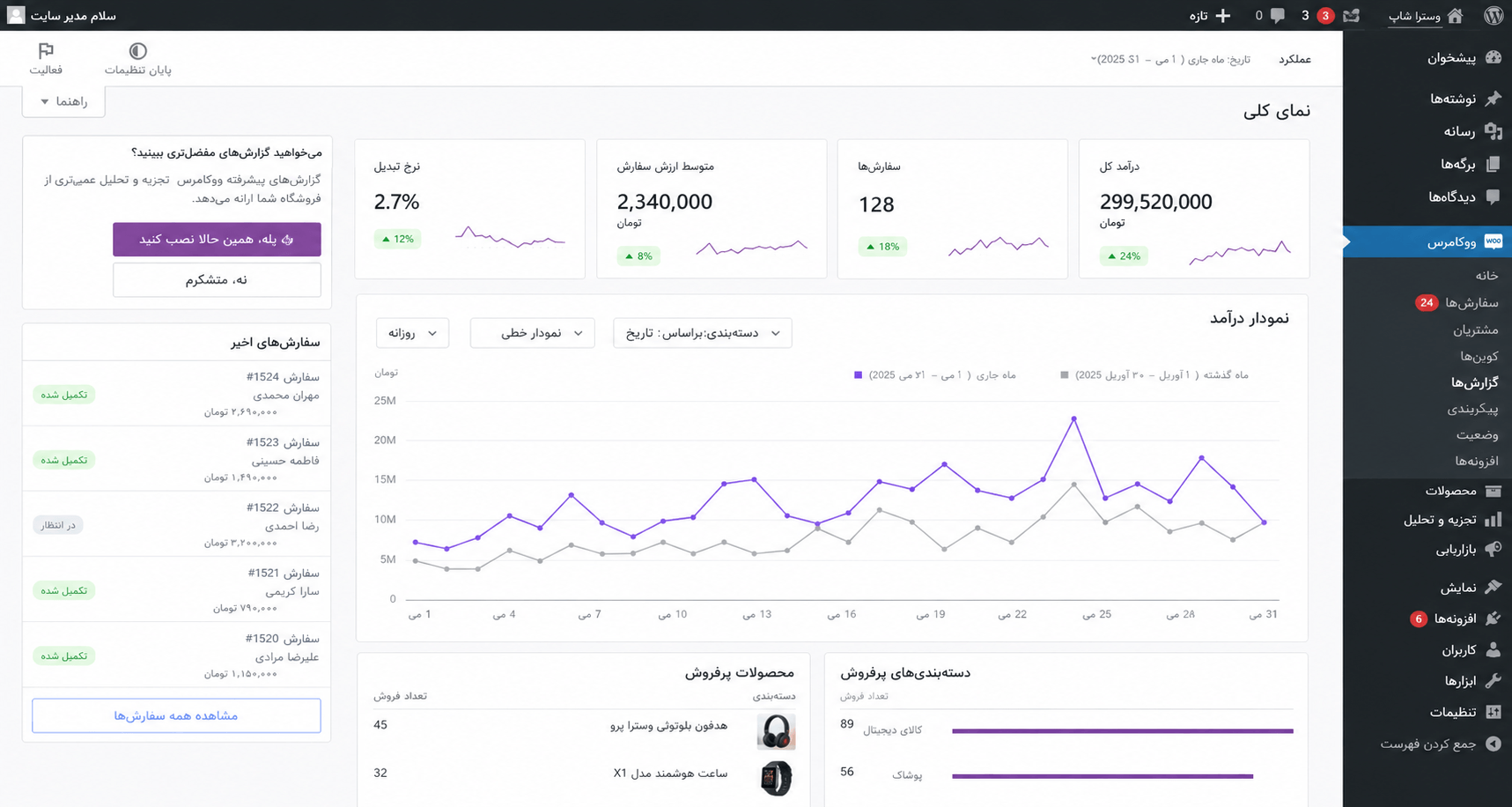Toggle ماه گذشته series in chart legend
Screen dimensions: 1512x807
click(1154, 375)
